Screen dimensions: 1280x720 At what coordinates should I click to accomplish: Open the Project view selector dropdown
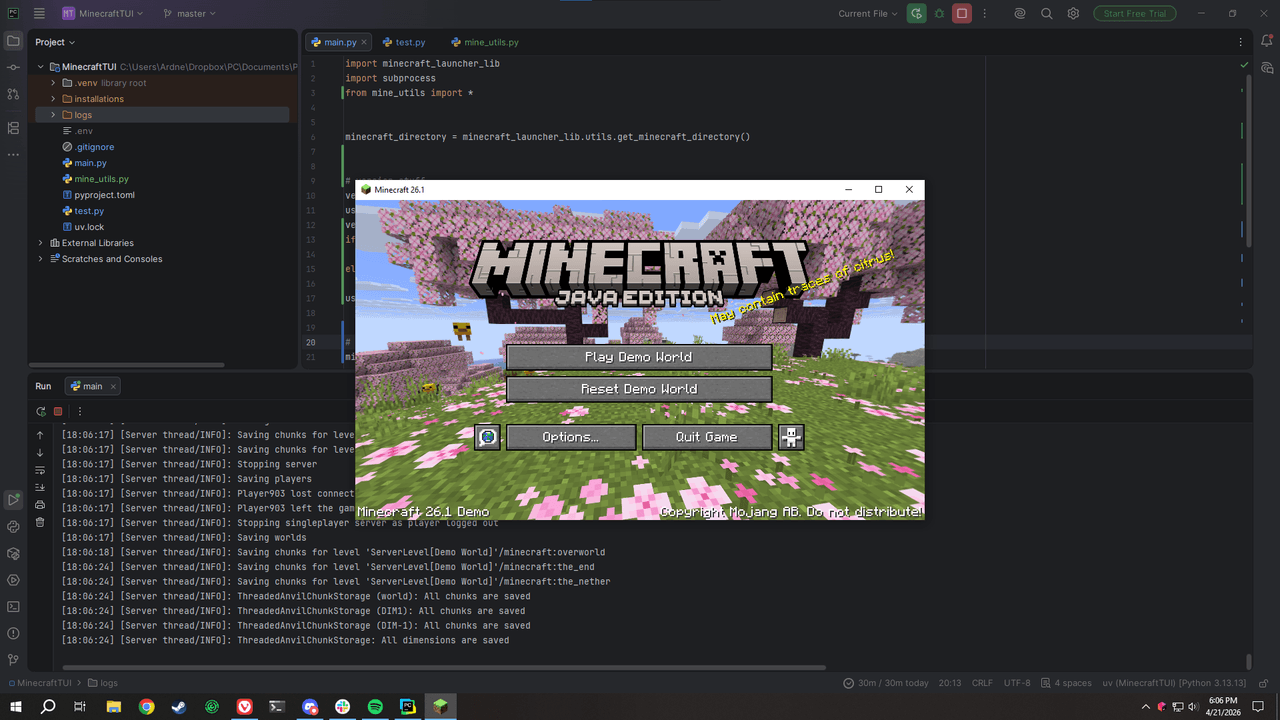coord(55,42)
